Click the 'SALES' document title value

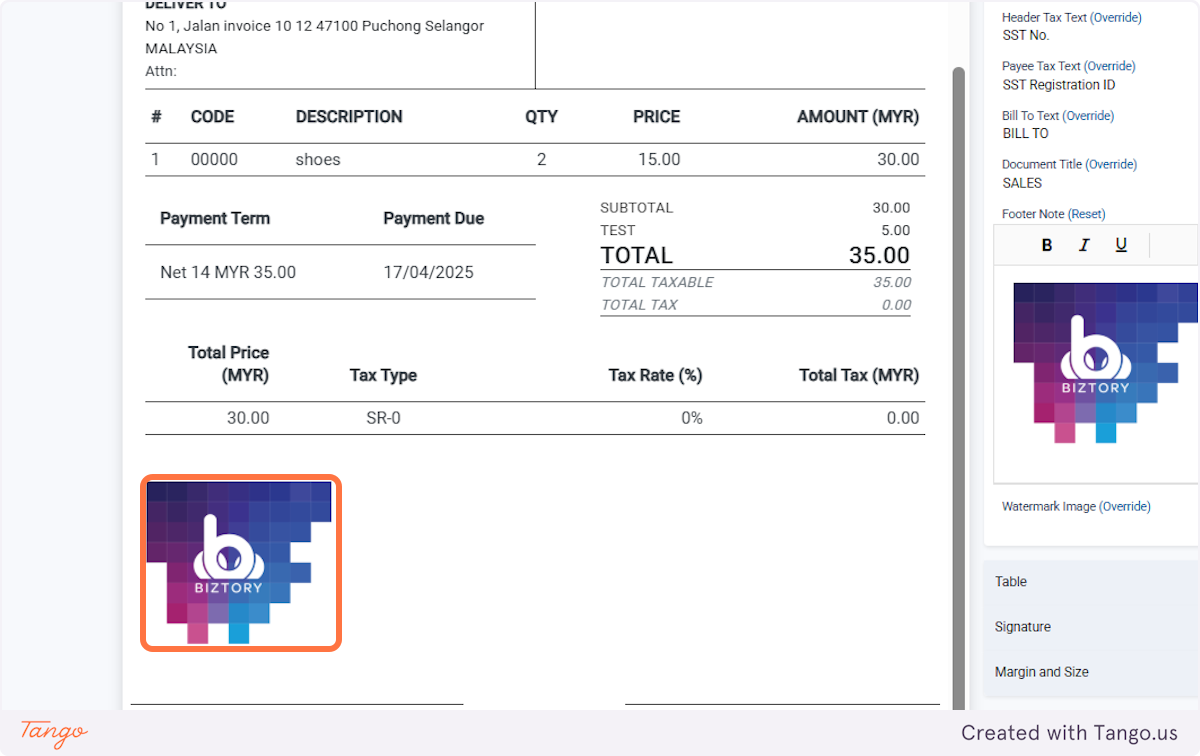pos(1022,183)
